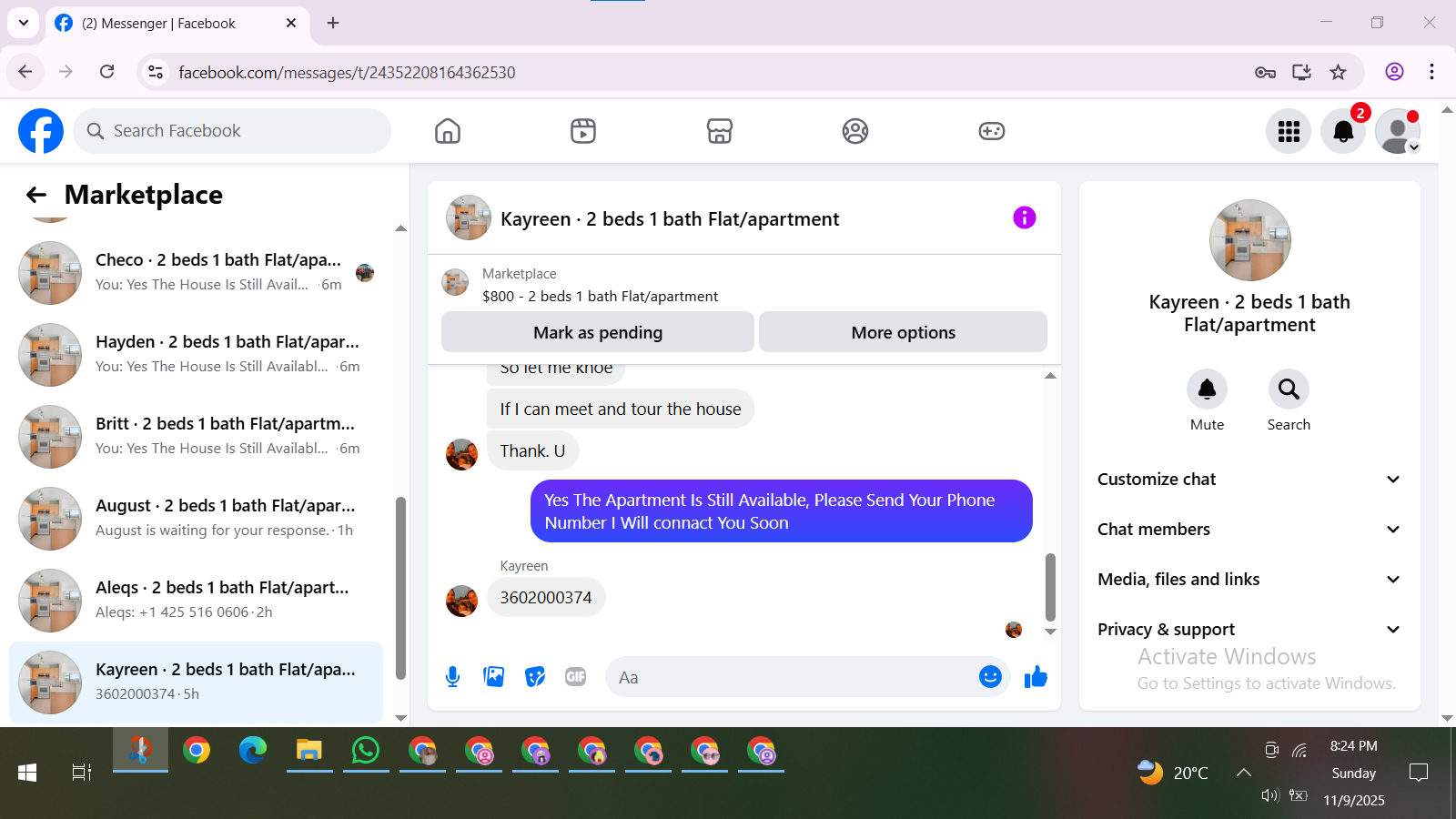
Task: Click the browser back arrow
Action: (25, 72)
